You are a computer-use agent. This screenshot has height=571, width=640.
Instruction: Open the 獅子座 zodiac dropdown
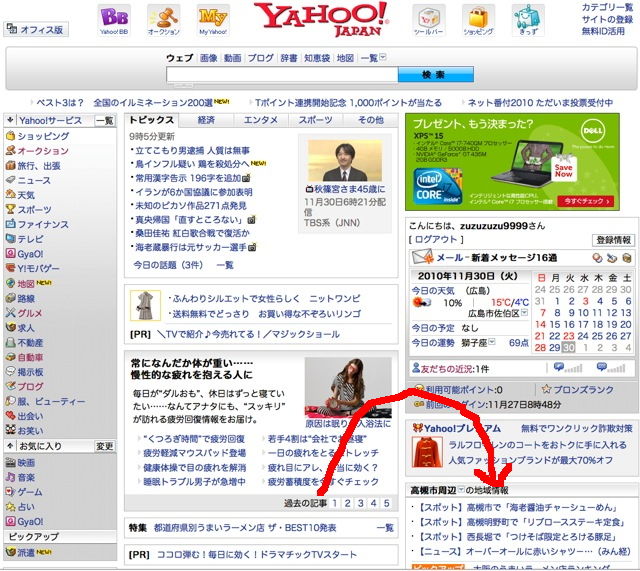492,342
